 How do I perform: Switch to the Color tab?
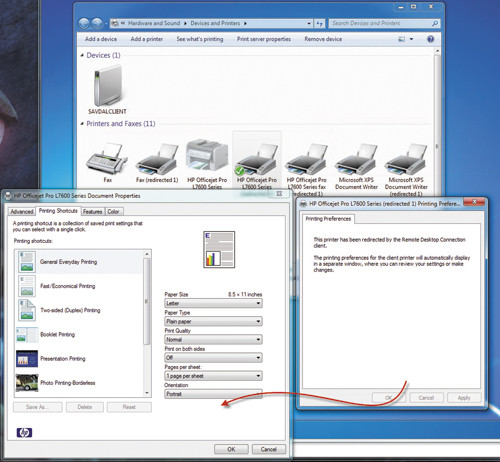click(114, 212)
